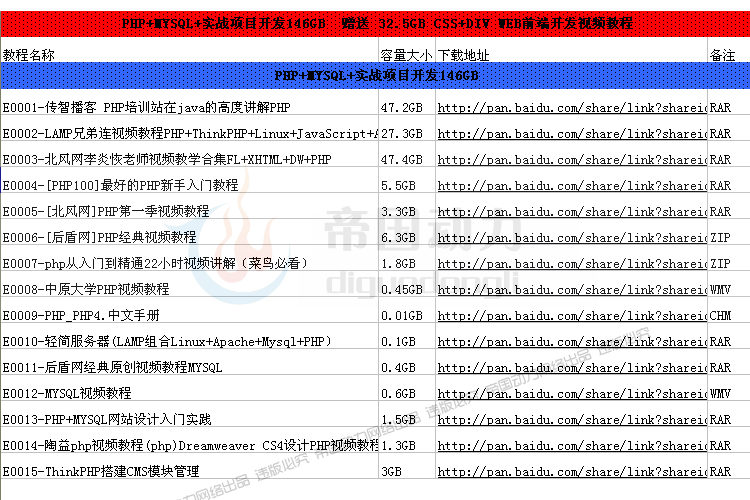The height and width of the screenshot is (500, 750).
Task: Open the download link for E0012 row
Action: [x=572, y=394]
